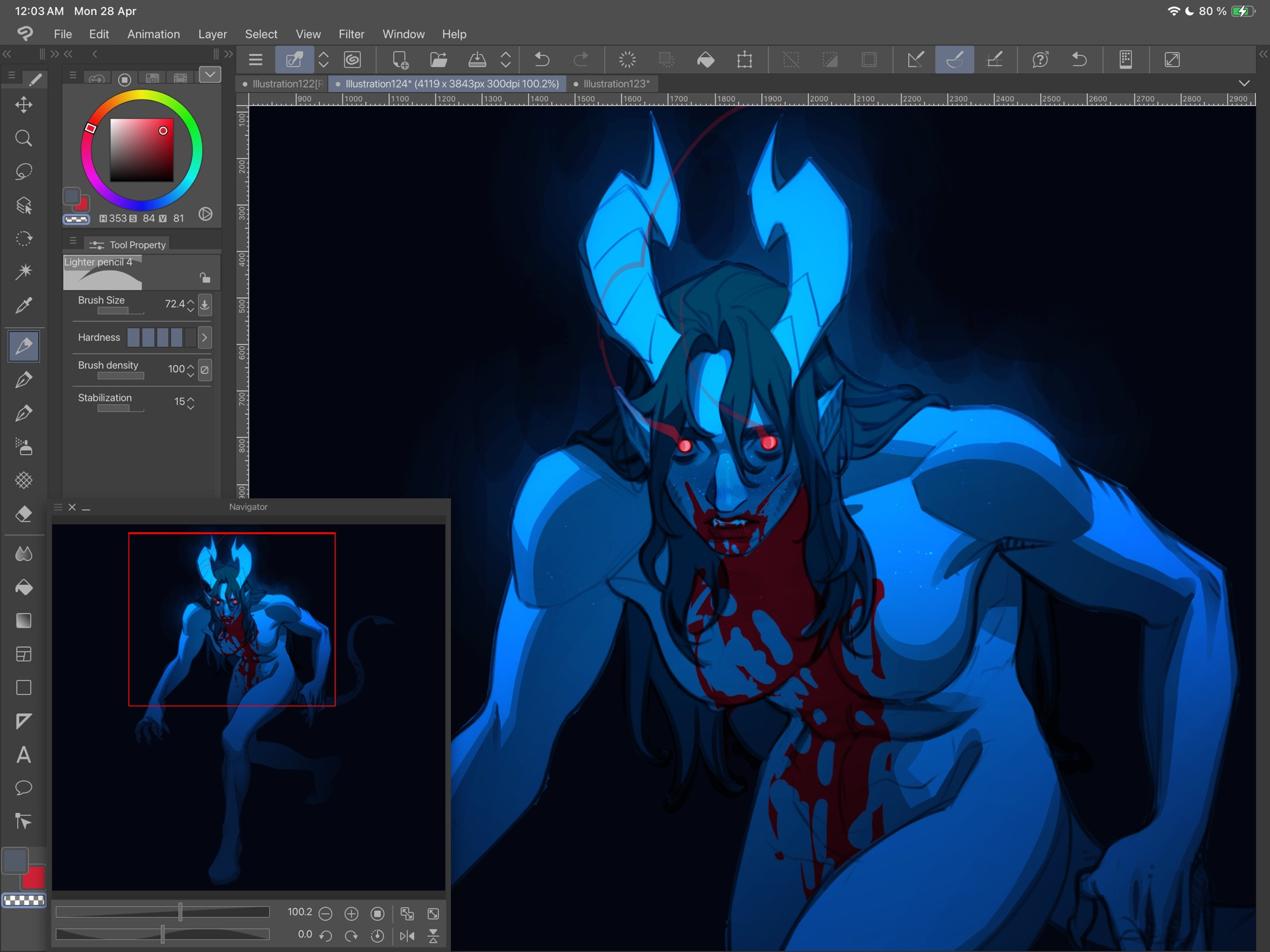Switch to the Illustration122 tab
1270x952 pixels.
(x=282, y=84)
